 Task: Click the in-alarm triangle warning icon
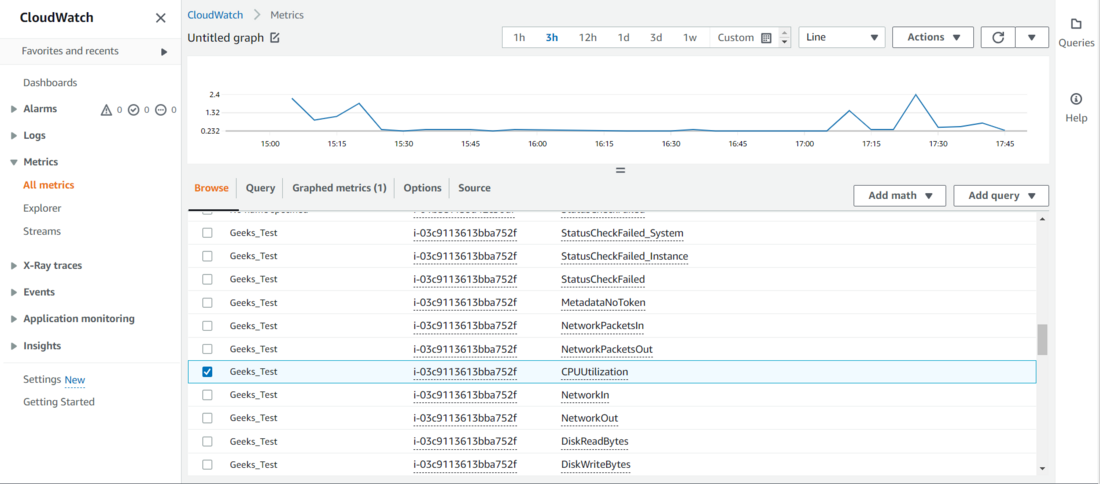point(107,109)
